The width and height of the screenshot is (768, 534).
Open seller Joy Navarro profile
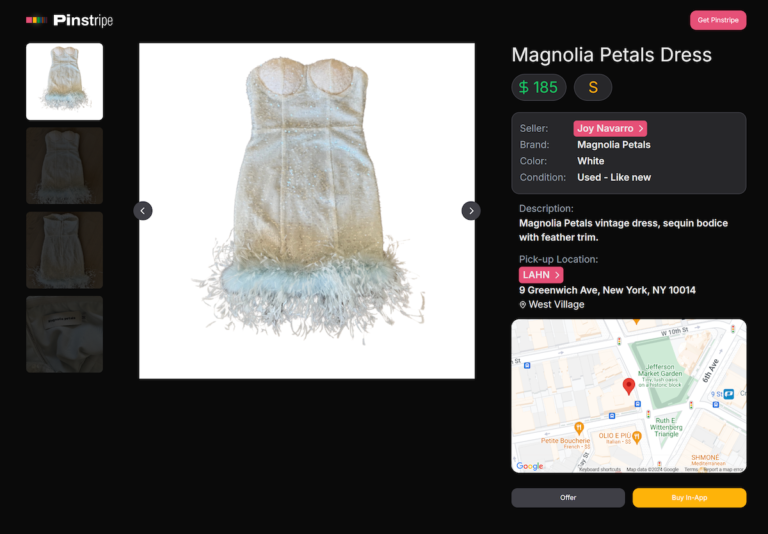[x=610, y=128]
